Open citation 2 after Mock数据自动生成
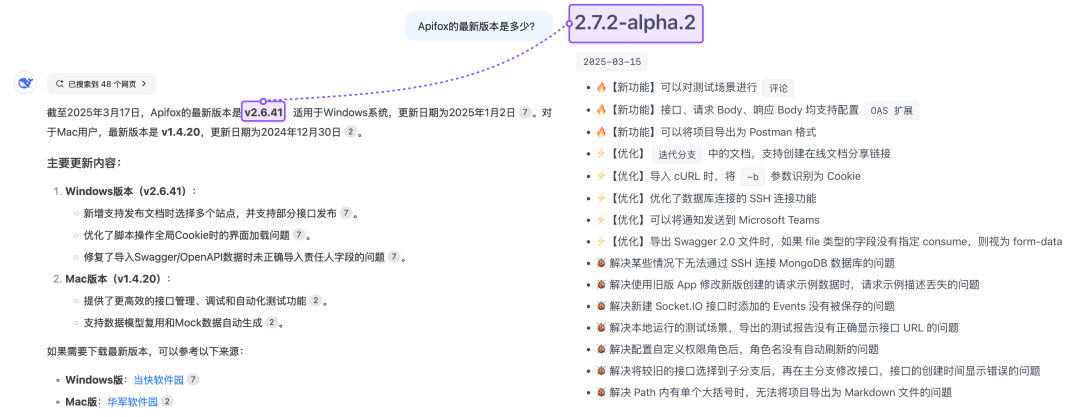1080x417 pixels. [272, 323]
